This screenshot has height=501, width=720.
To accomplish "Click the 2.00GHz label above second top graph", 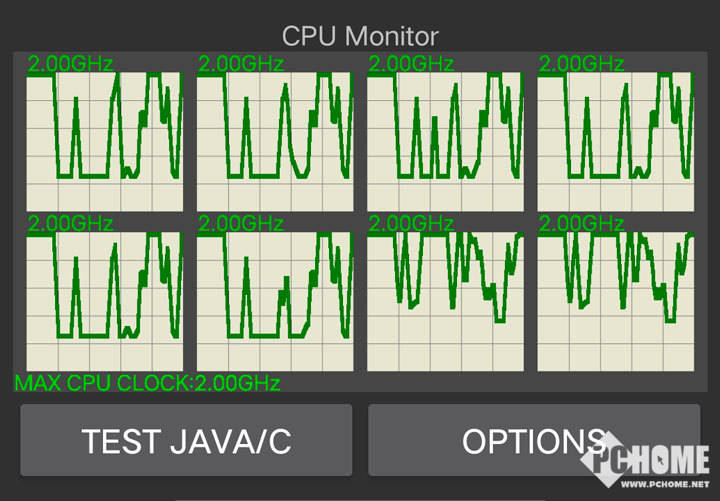I will [x=241, y=63].
